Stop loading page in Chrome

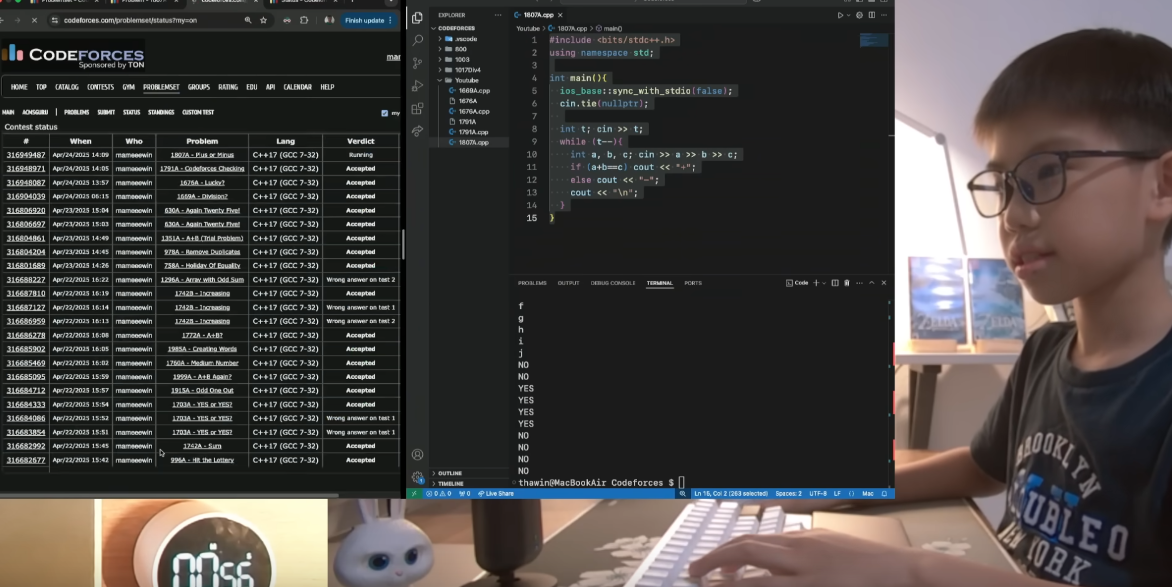34,20
